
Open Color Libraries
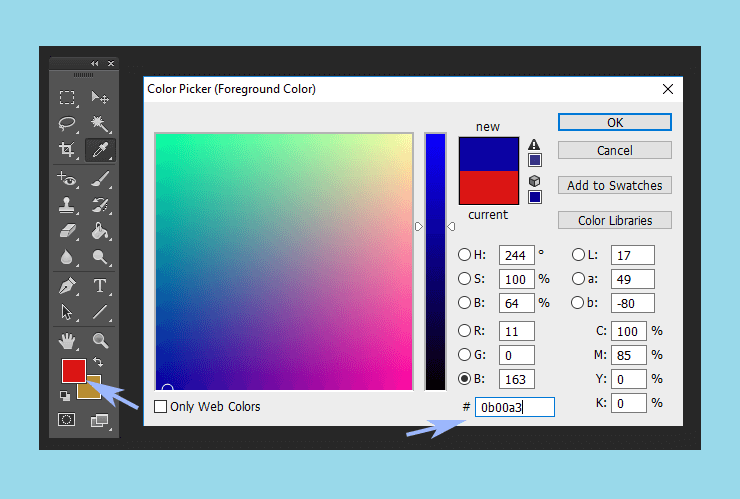(x=614, y=220)
